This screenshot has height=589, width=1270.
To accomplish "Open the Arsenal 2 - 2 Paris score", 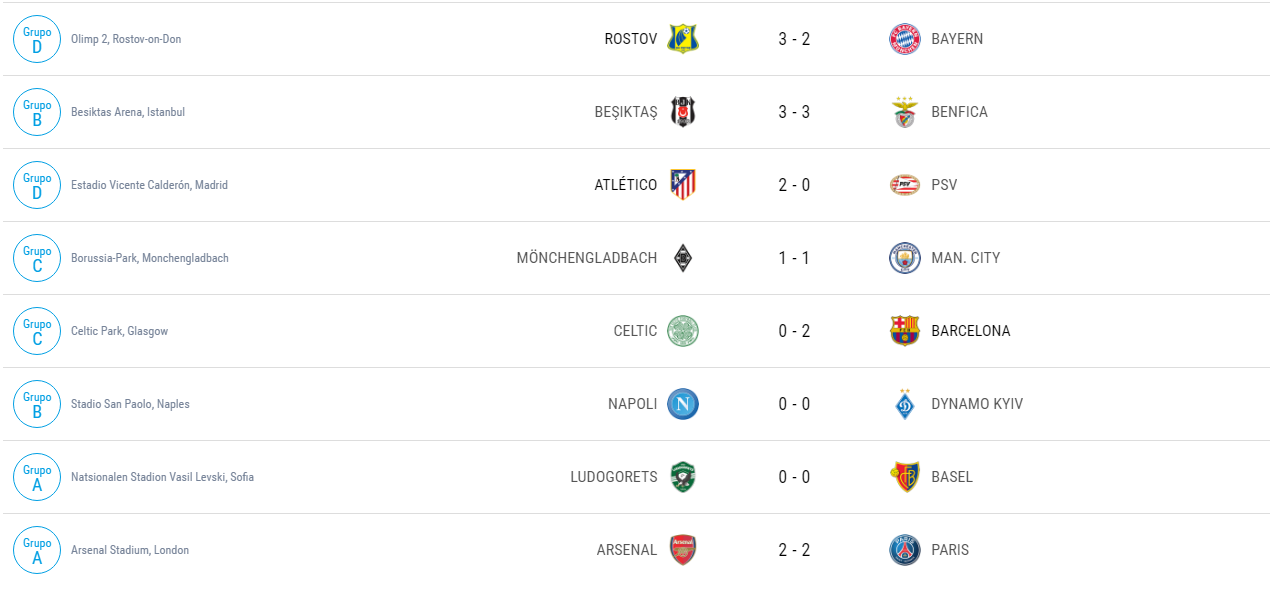I will click(x=794, y=550).
